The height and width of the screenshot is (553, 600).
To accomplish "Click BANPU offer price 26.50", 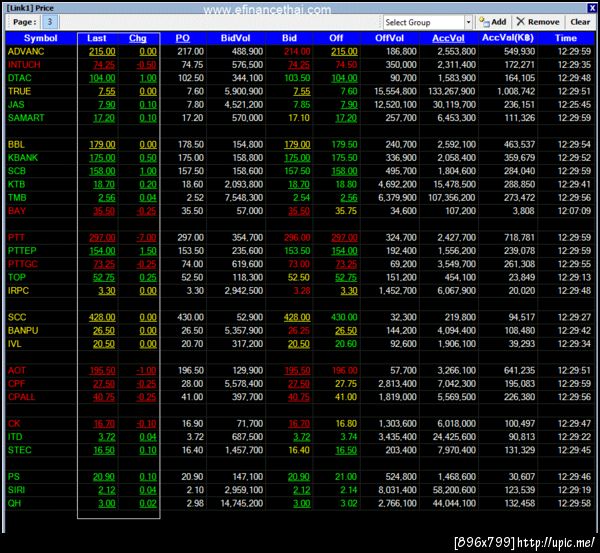I will coord(346,331).
